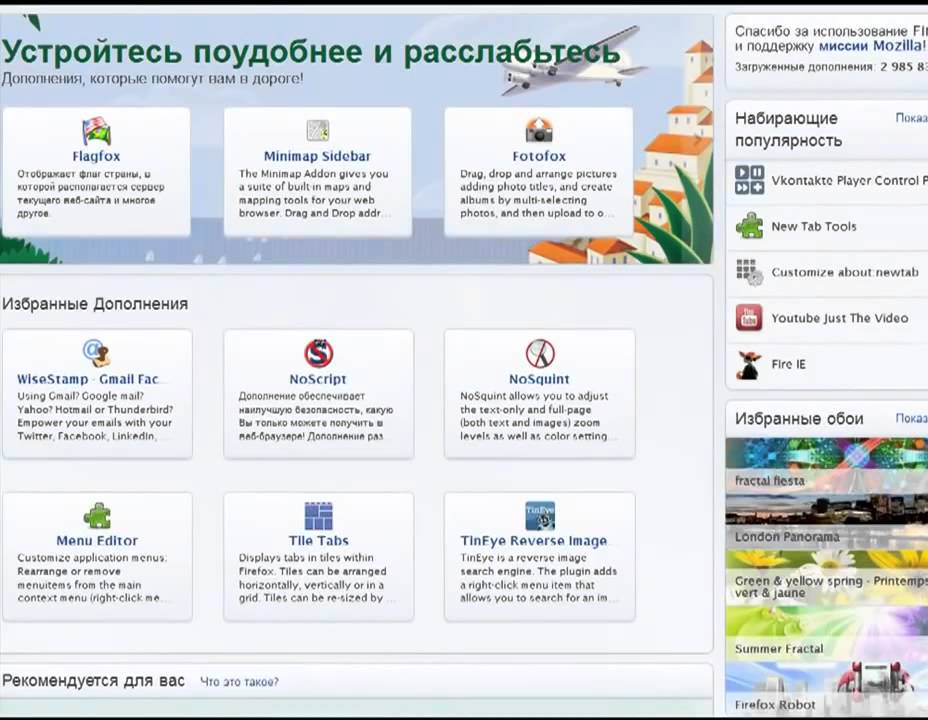Open the Flagfox add-on title link
The image size is (928, 720).
(x=96, y=156)
